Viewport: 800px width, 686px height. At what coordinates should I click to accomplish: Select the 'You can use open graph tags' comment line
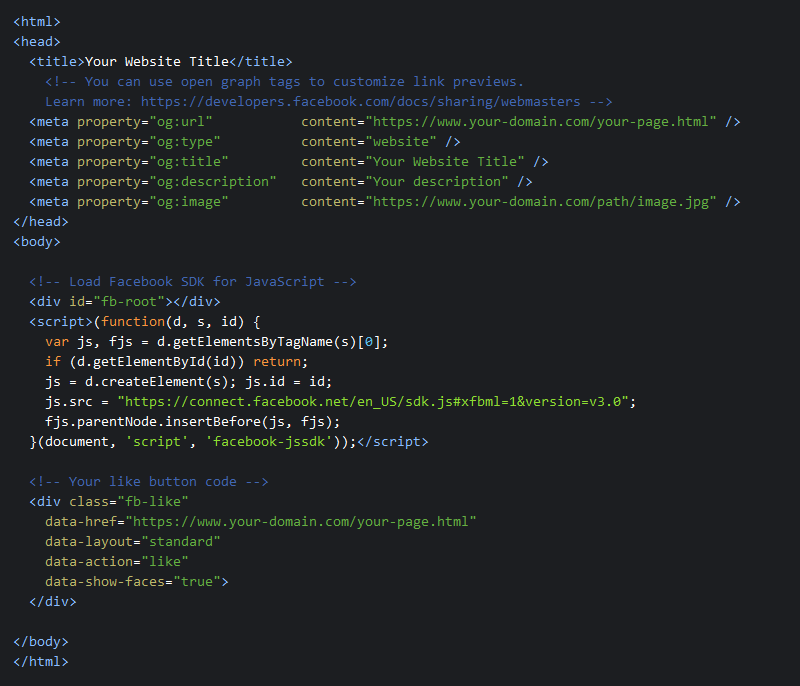click(284, 82)
